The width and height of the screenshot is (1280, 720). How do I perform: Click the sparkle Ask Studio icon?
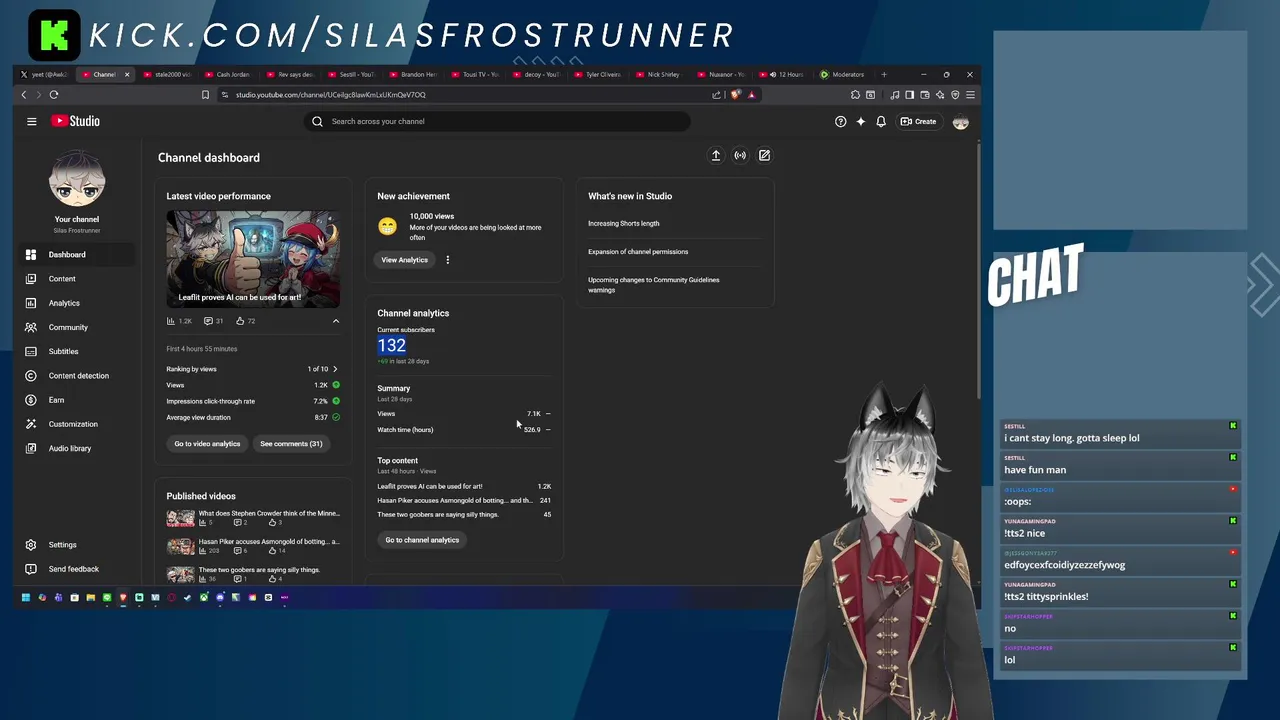(860, 121)
